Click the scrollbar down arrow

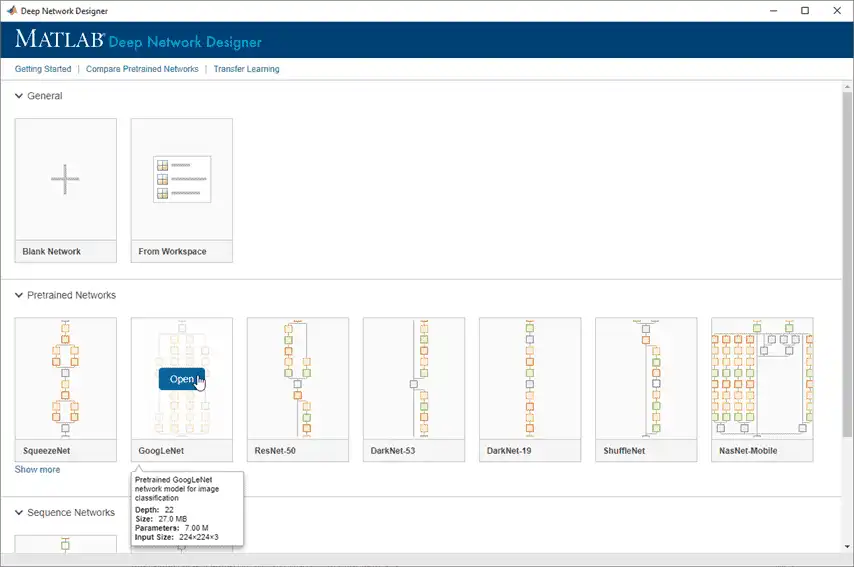pyautogui.click(x=847, y=546)
